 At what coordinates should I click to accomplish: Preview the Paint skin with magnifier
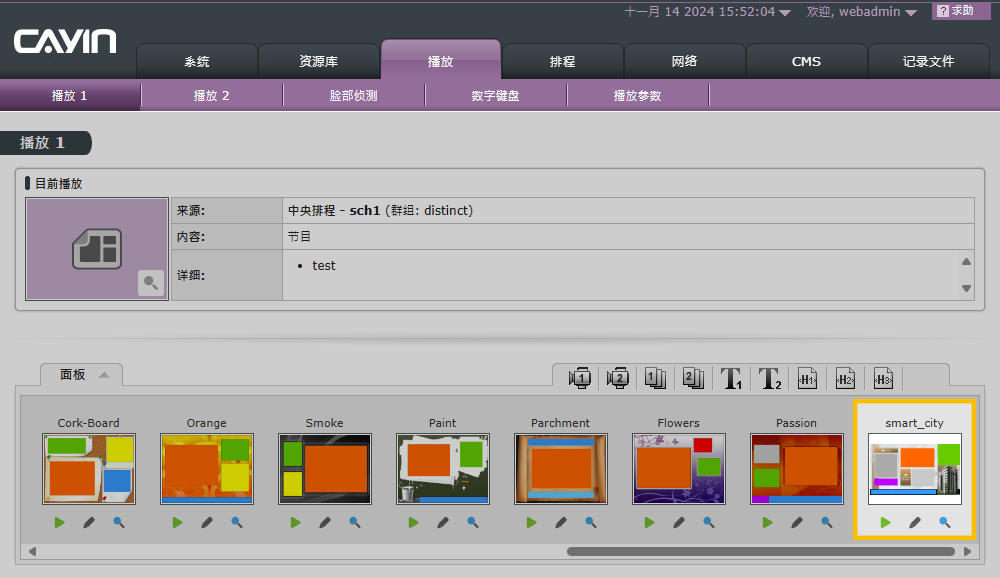click(x=473, y=522)
